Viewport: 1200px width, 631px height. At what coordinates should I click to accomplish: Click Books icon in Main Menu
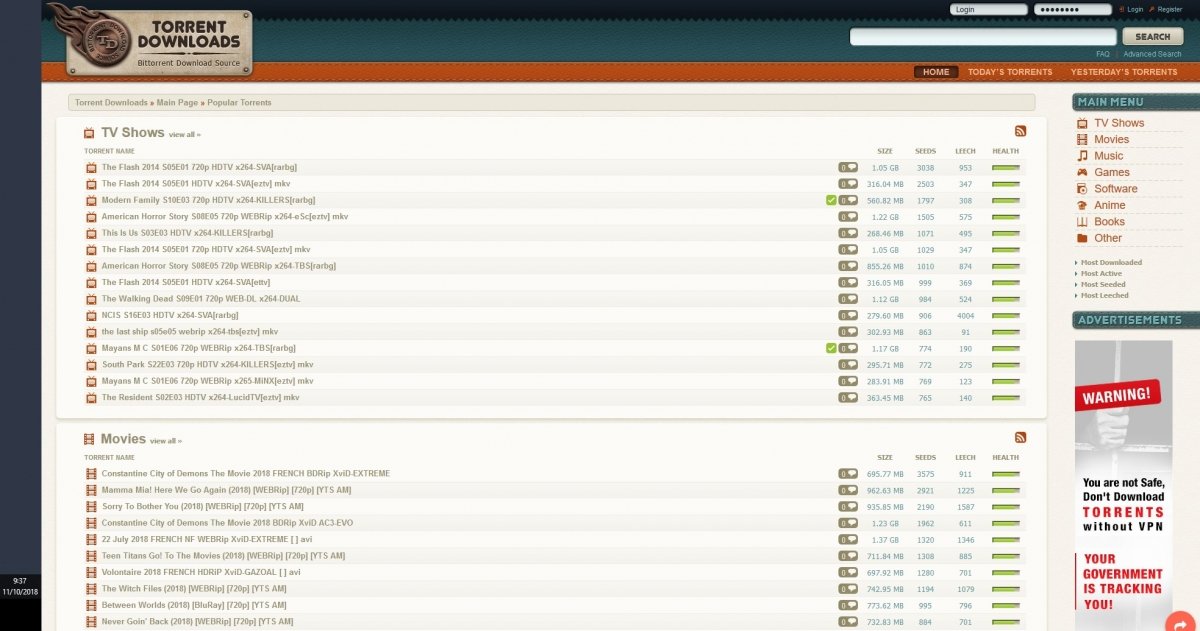coord(1082,221)
